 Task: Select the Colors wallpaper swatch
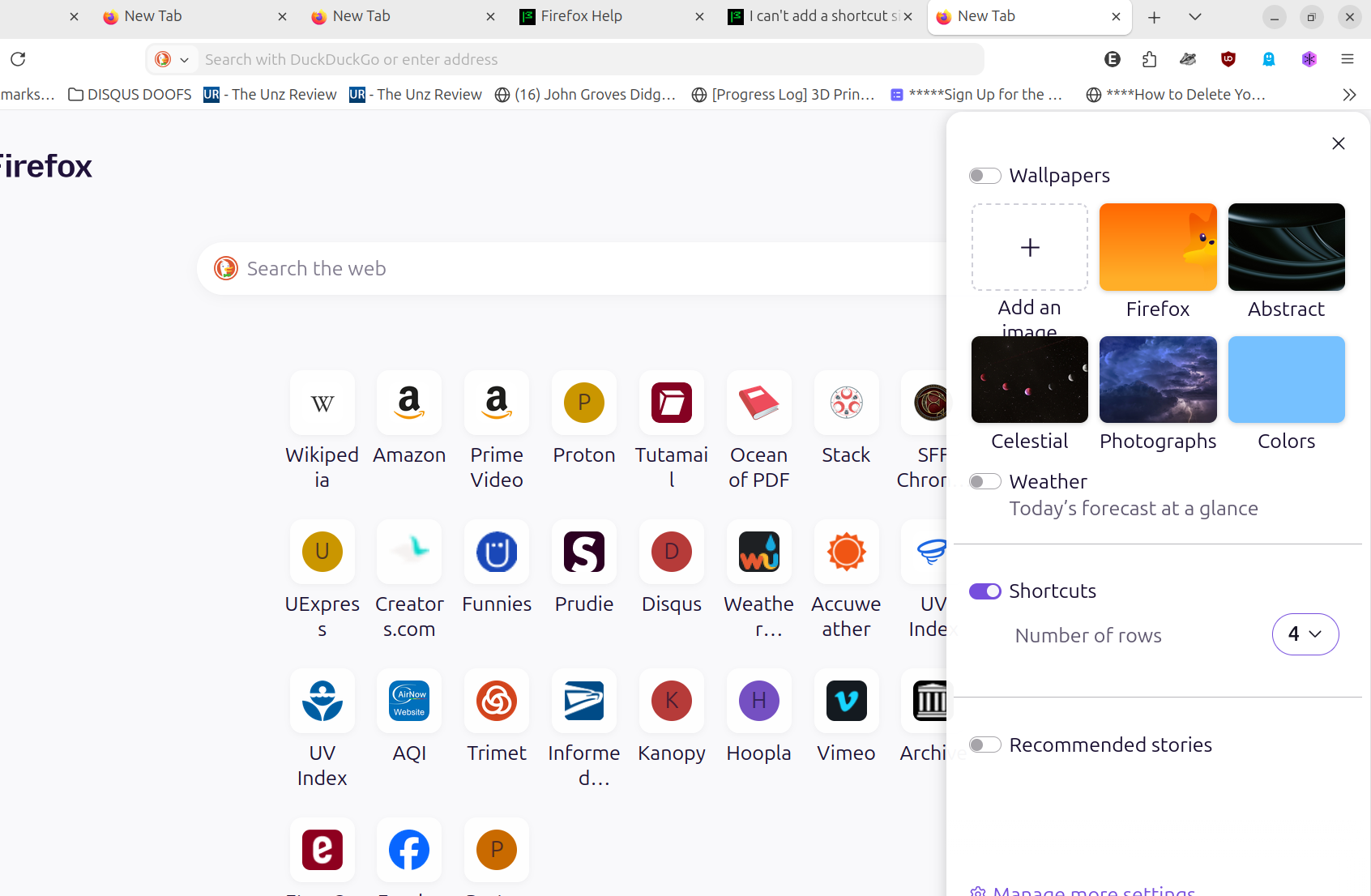[x=1287, y=379]
